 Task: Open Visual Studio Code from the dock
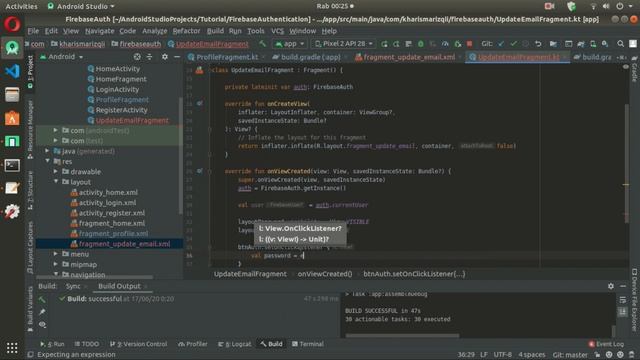(12, 71)
